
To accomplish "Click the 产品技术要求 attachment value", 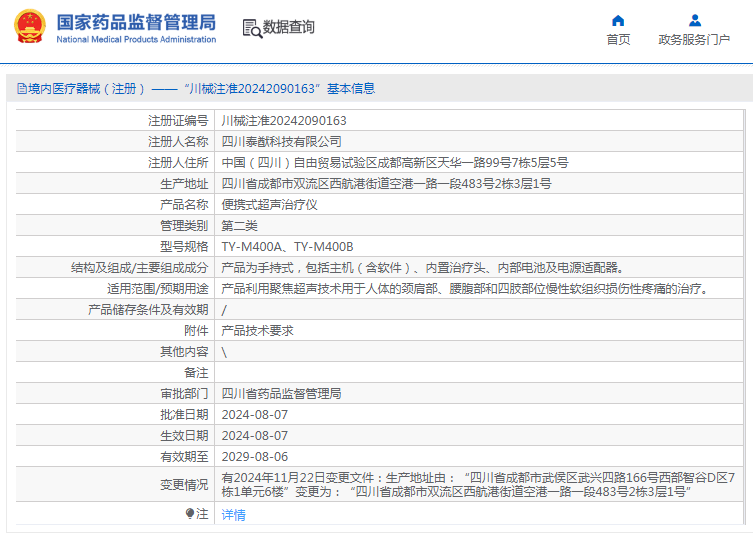I will pyautogui.click(x=257, y=331).
